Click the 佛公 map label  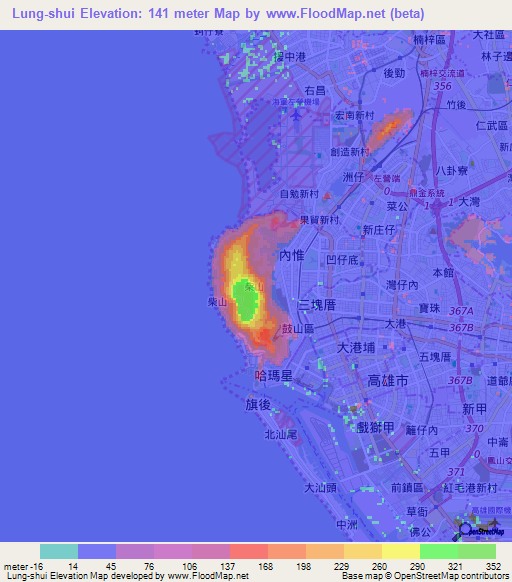tap(420, 532)
